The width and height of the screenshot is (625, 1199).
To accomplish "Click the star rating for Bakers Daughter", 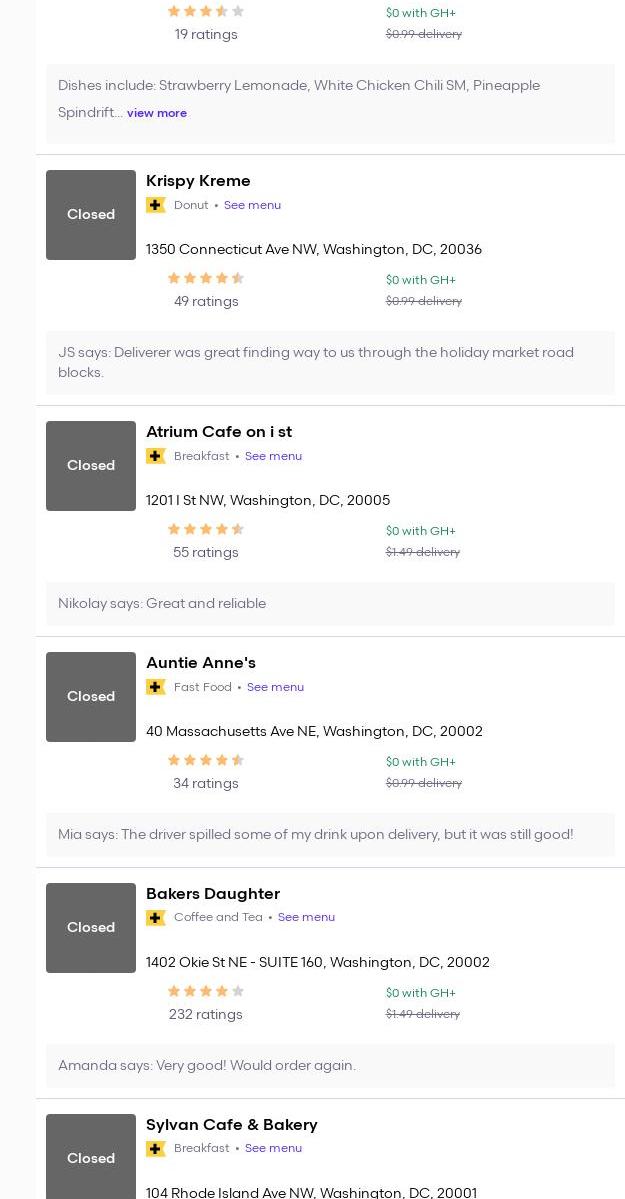I will pos(205,992).
